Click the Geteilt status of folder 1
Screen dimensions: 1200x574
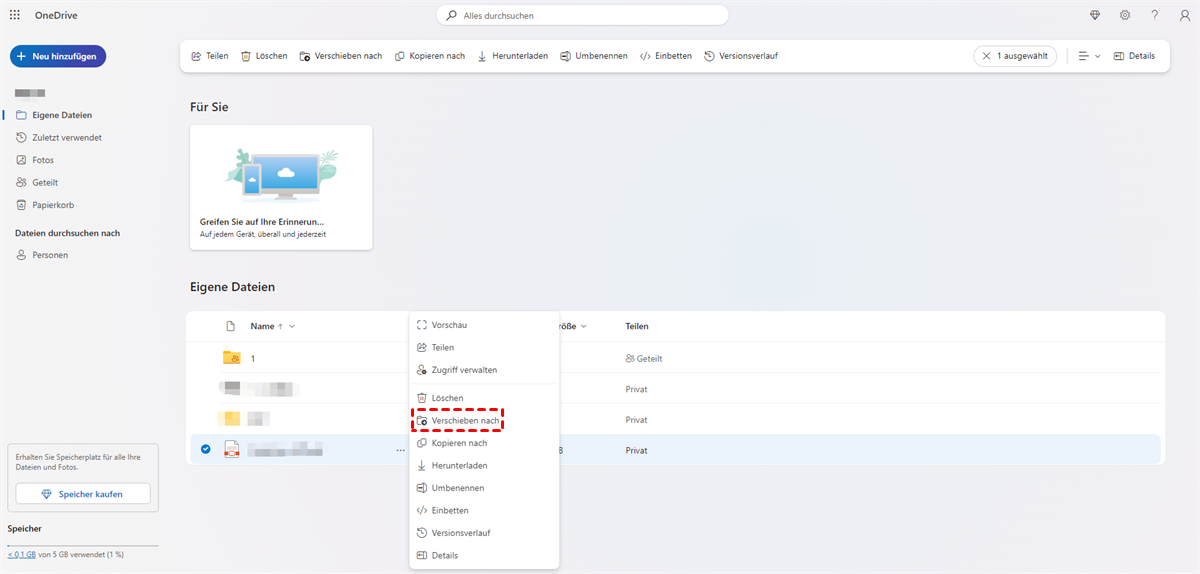pyautogui.click(x=644, y=358)
